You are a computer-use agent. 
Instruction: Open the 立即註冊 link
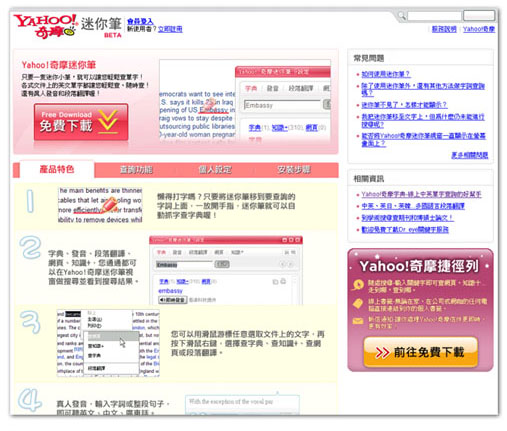pyautogui.click(x=170, y=29)
